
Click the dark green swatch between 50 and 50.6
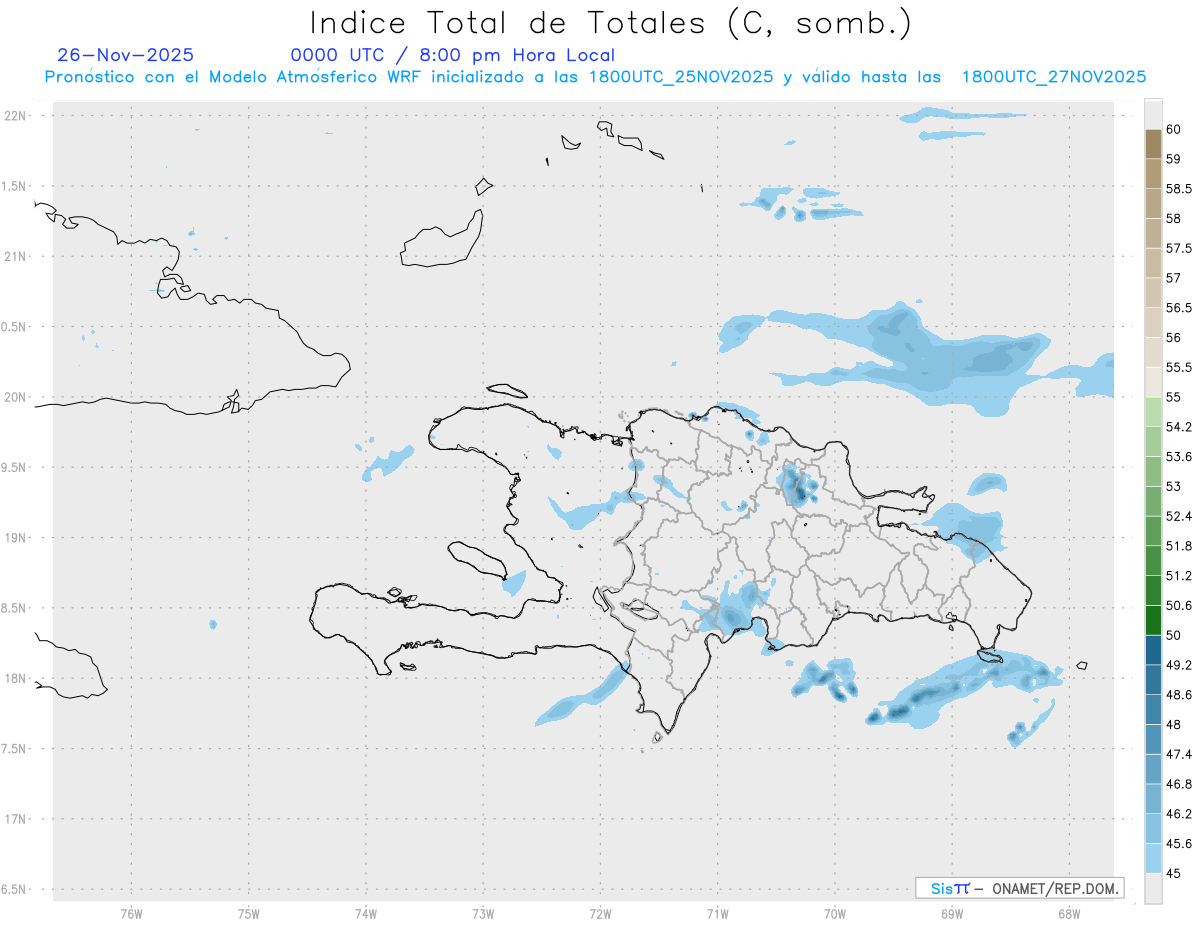[1153, 620]
